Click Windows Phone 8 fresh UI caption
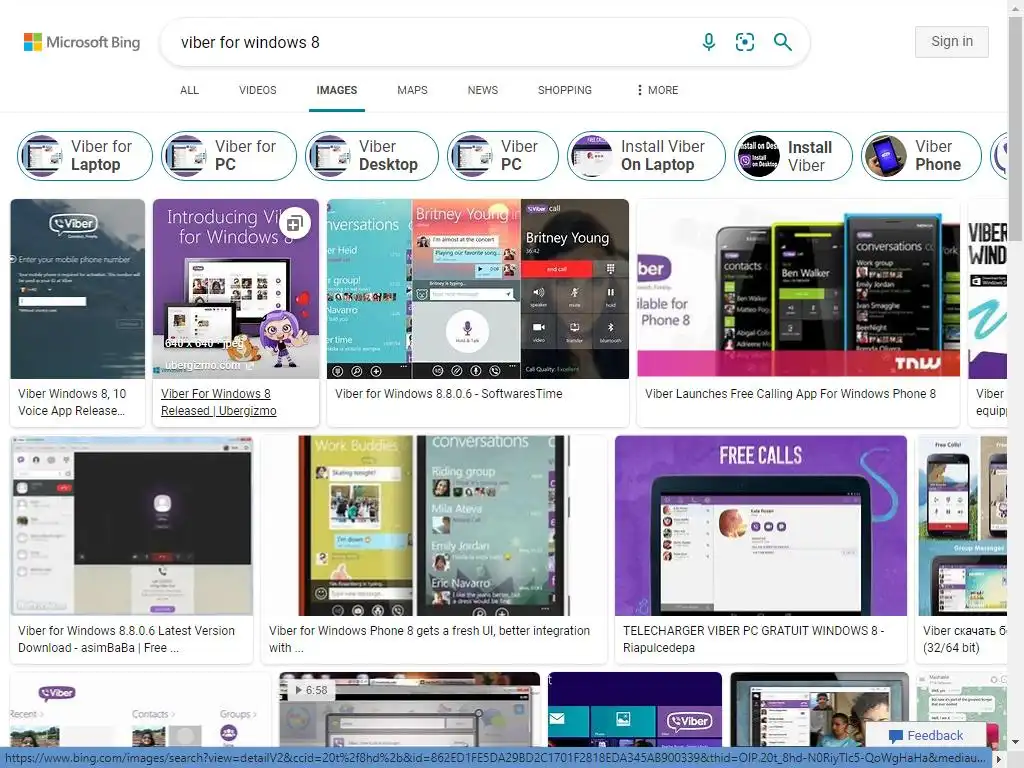 [x=429, y=639]
